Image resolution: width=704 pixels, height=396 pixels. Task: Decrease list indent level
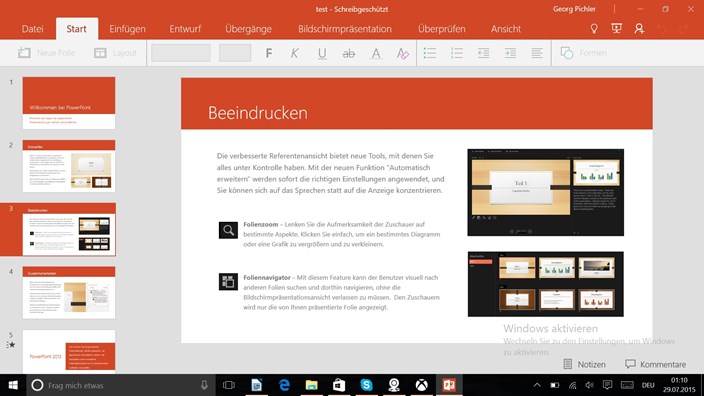484,53
